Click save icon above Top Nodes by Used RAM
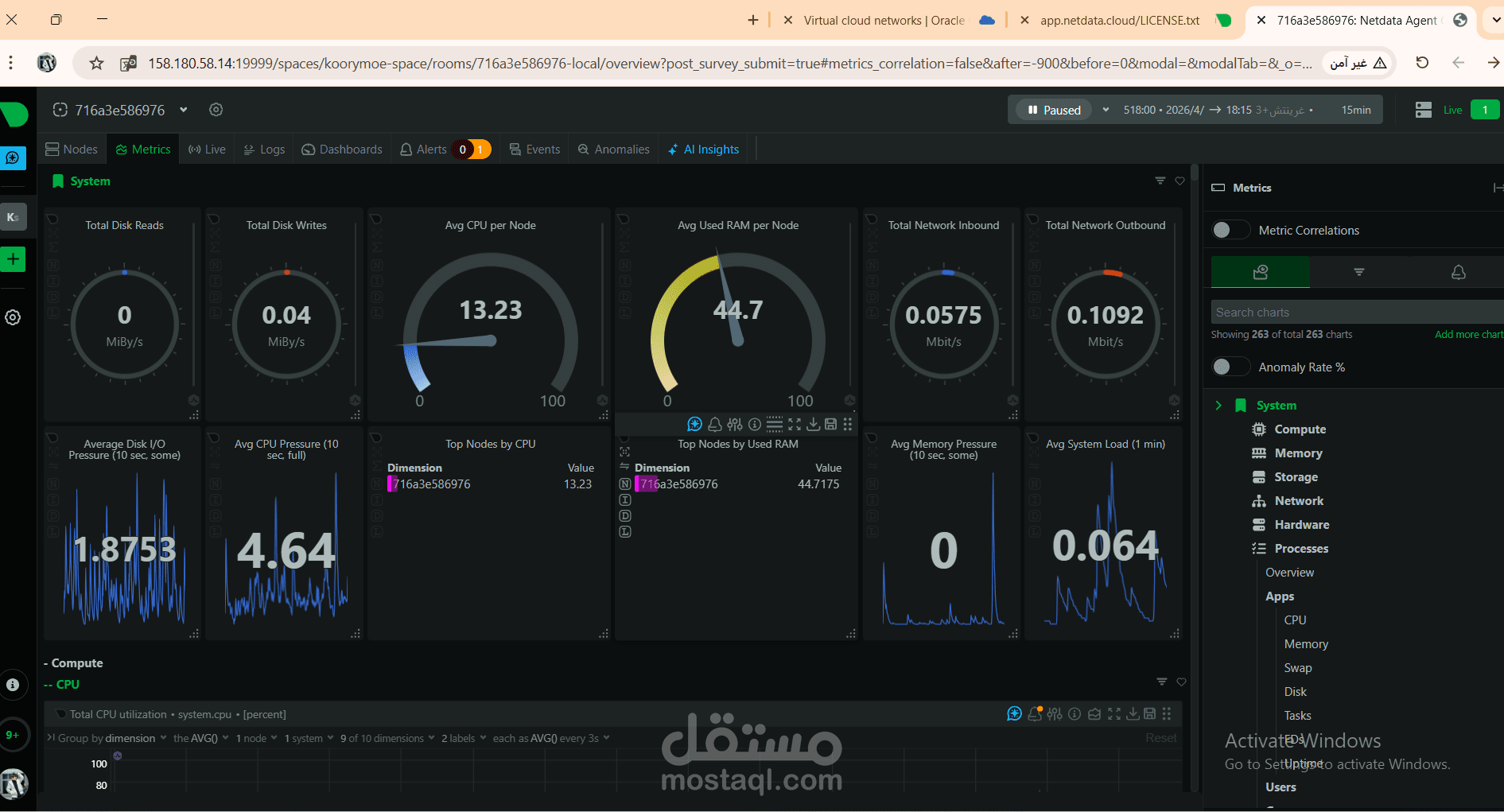Viewport: 1504px width, 812px height. [831, 424]
